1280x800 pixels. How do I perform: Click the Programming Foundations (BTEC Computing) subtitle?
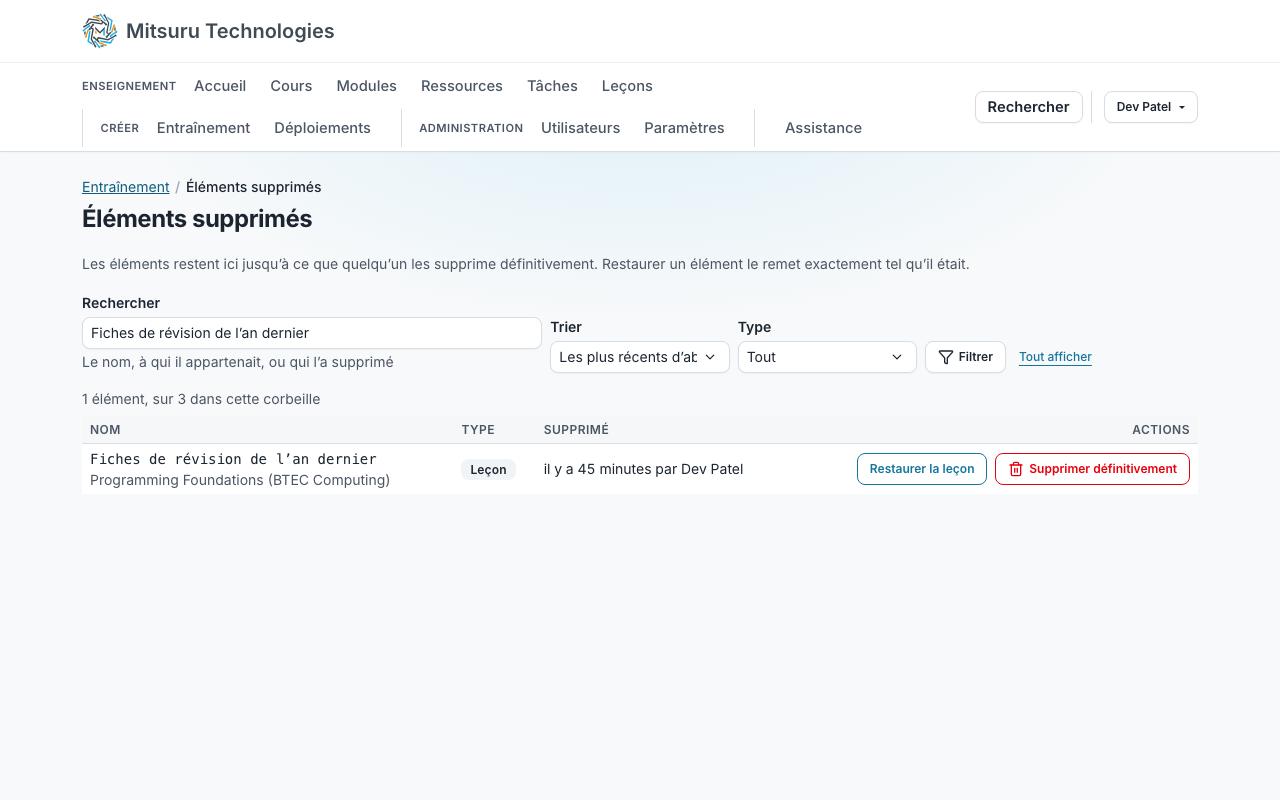240,480
